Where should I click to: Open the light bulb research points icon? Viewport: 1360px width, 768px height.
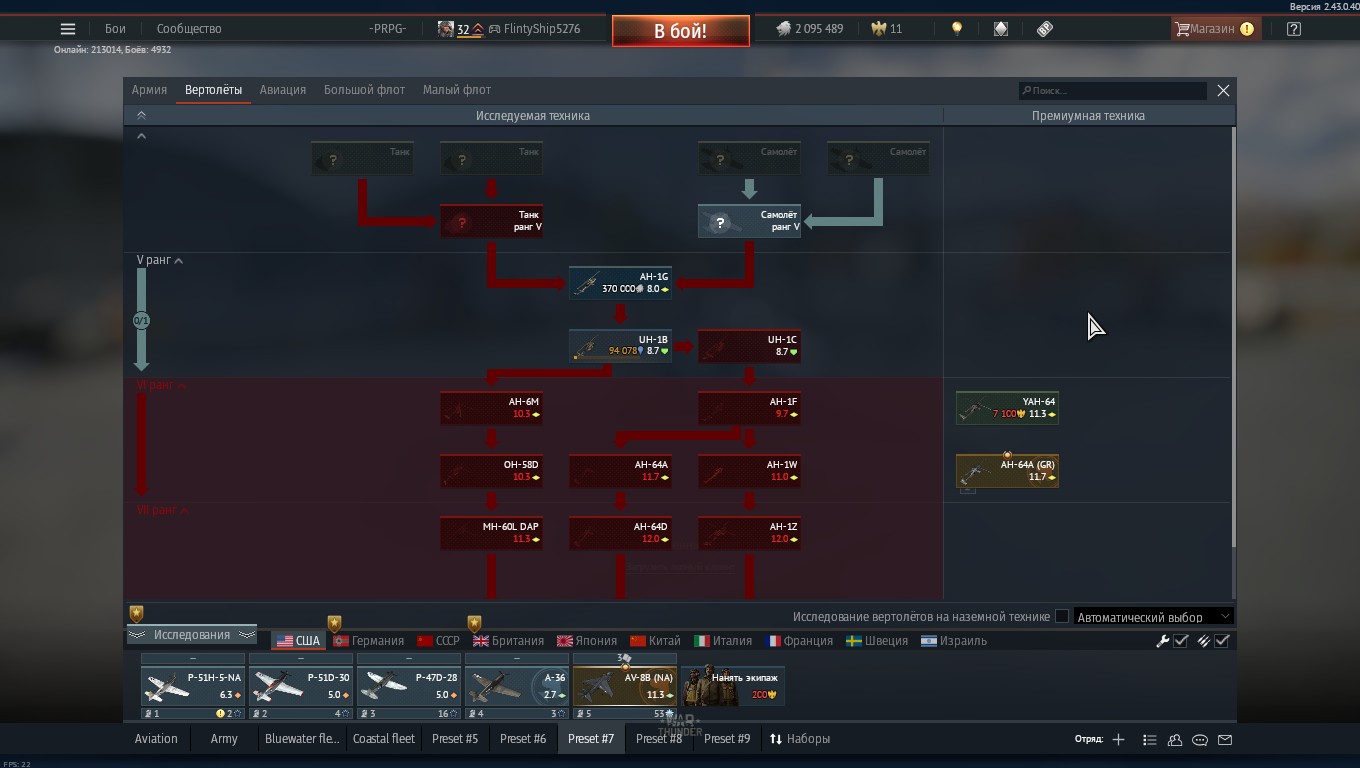(957, 29)
